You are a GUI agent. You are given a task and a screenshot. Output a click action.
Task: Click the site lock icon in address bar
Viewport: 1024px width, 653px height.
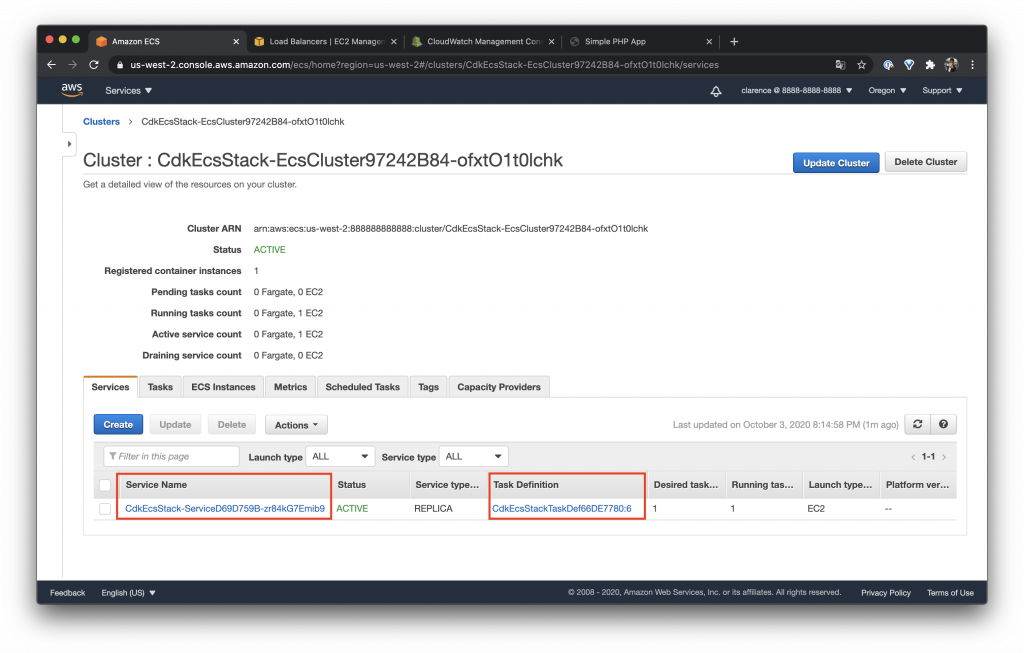pos(120,65)
